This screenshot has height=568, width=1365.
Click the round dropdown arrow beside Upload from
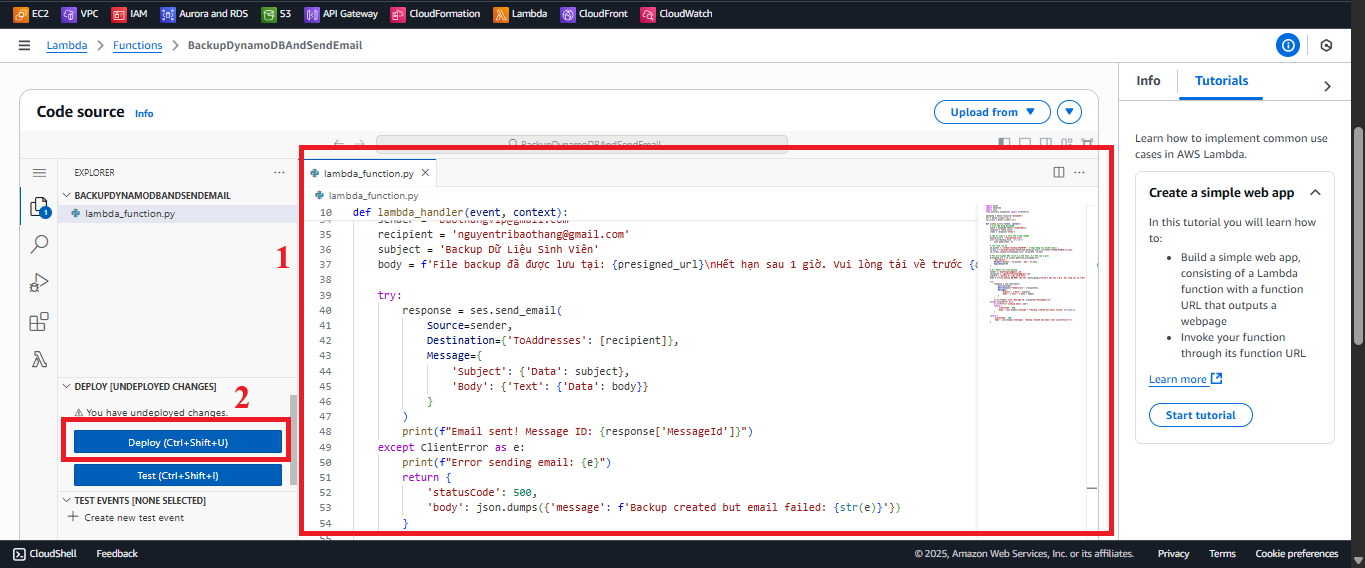(x=1069, y=112)
